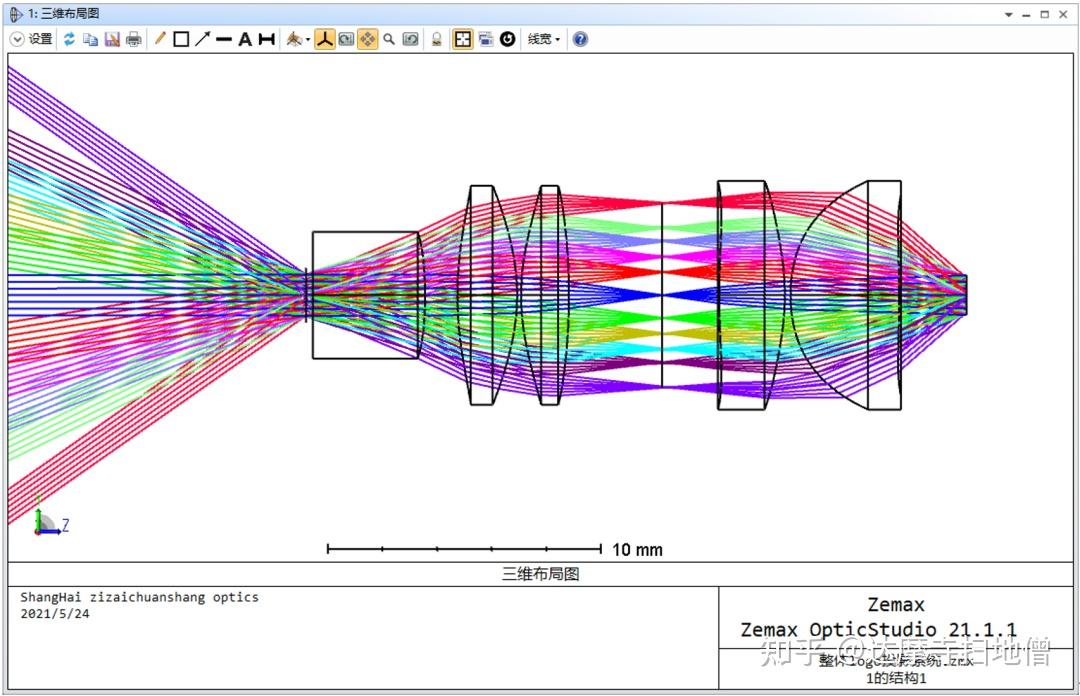1080x696 pixels.
Task: Toggle the rotate view mode
Action: [x=344, y=39]
